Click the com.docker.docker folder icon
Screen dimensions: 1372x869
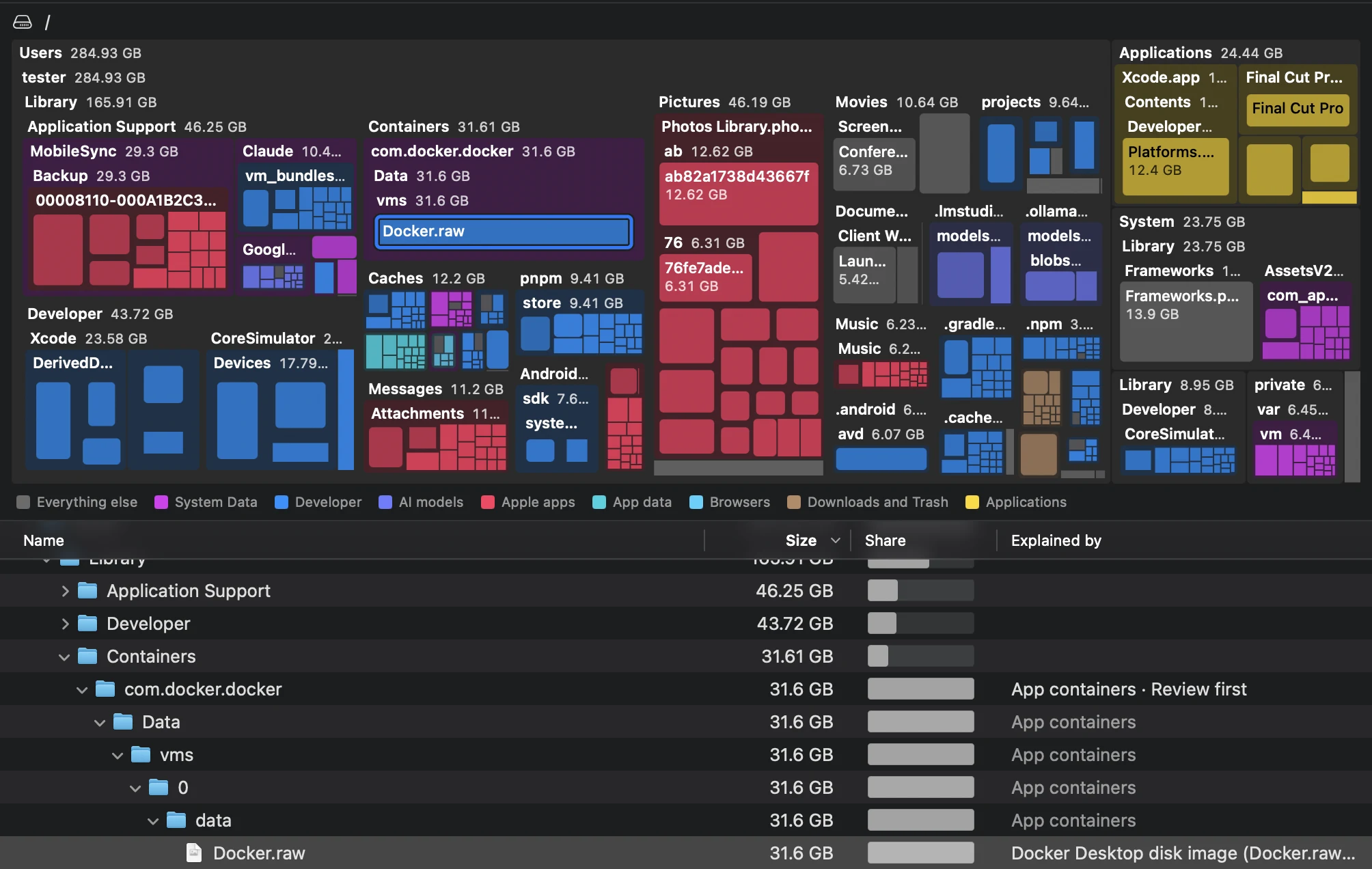[105, 689]
